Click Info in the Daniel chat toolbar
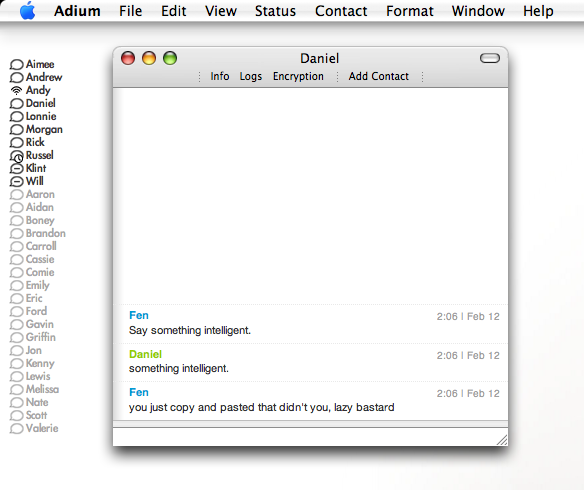 coord(220,76)
